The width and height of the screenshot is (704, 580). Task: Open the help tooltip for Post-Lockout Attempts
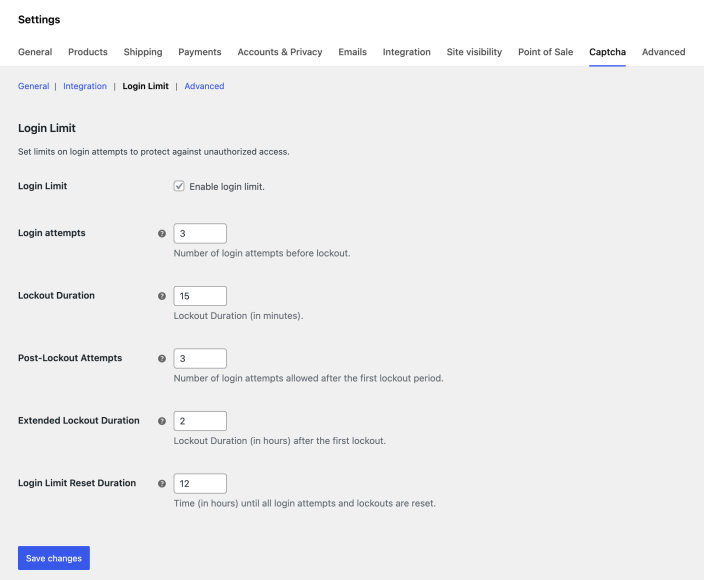[162, 358]
